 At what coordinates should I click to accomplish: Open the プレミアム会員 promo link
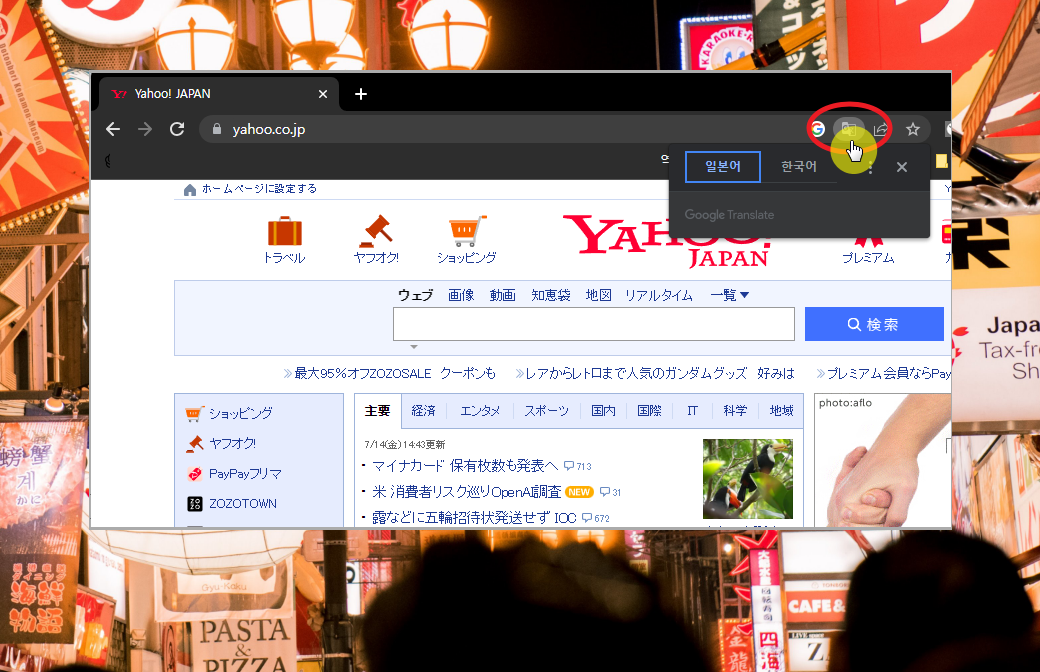point(889,373)
